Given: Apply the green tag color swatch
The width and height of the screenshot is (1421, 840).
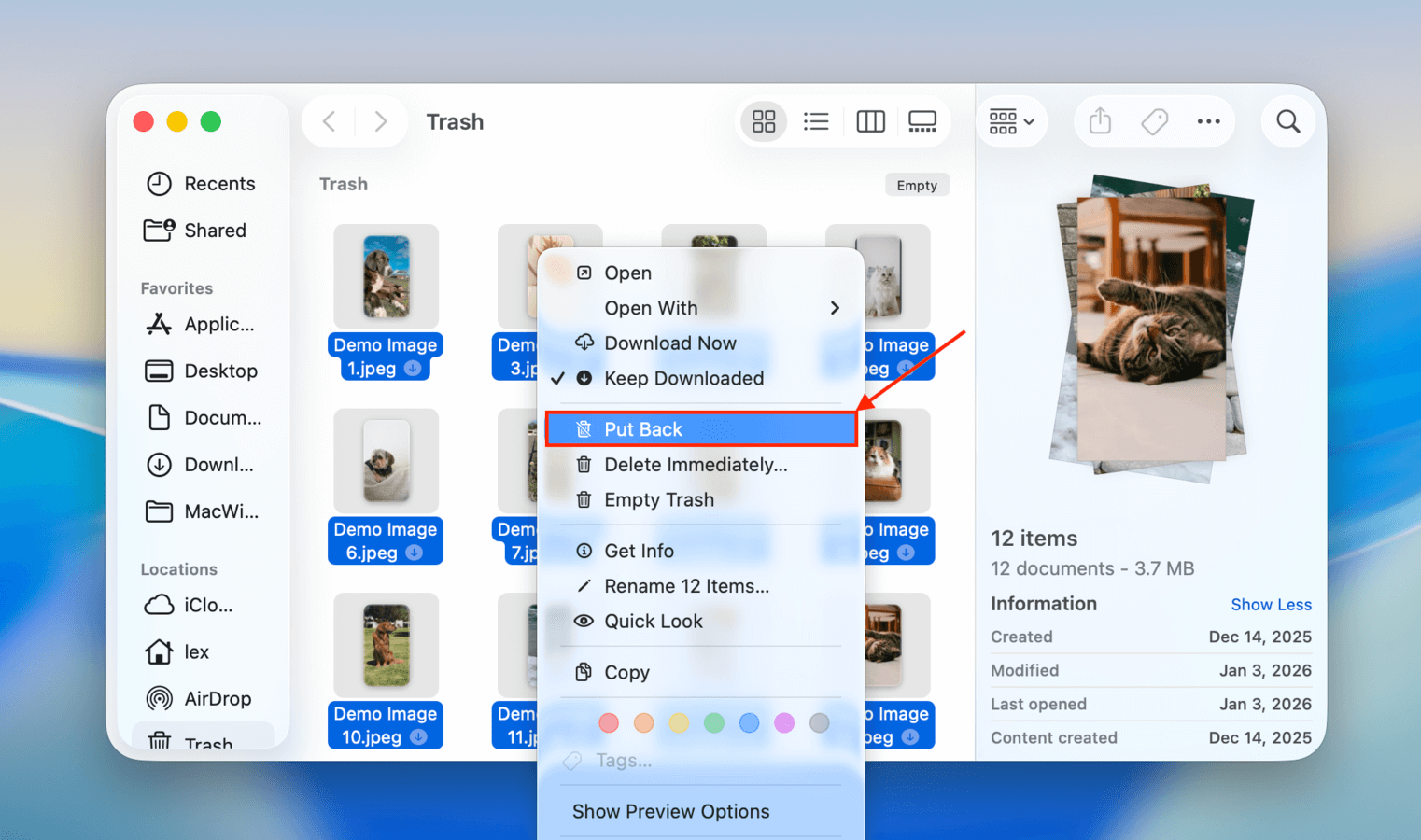Looking at the screenshot, I should point(714,722).
